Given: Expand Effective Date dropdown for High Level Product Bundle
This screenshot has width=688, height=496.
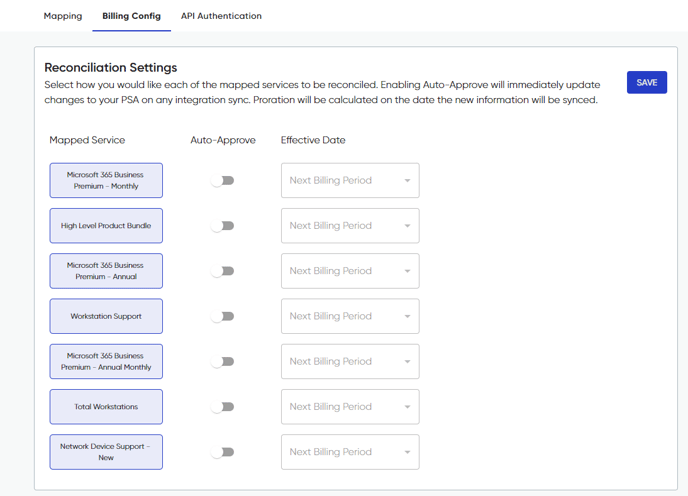Looking at the screenshot, I should pyautogui.click(x=350, y=226).
